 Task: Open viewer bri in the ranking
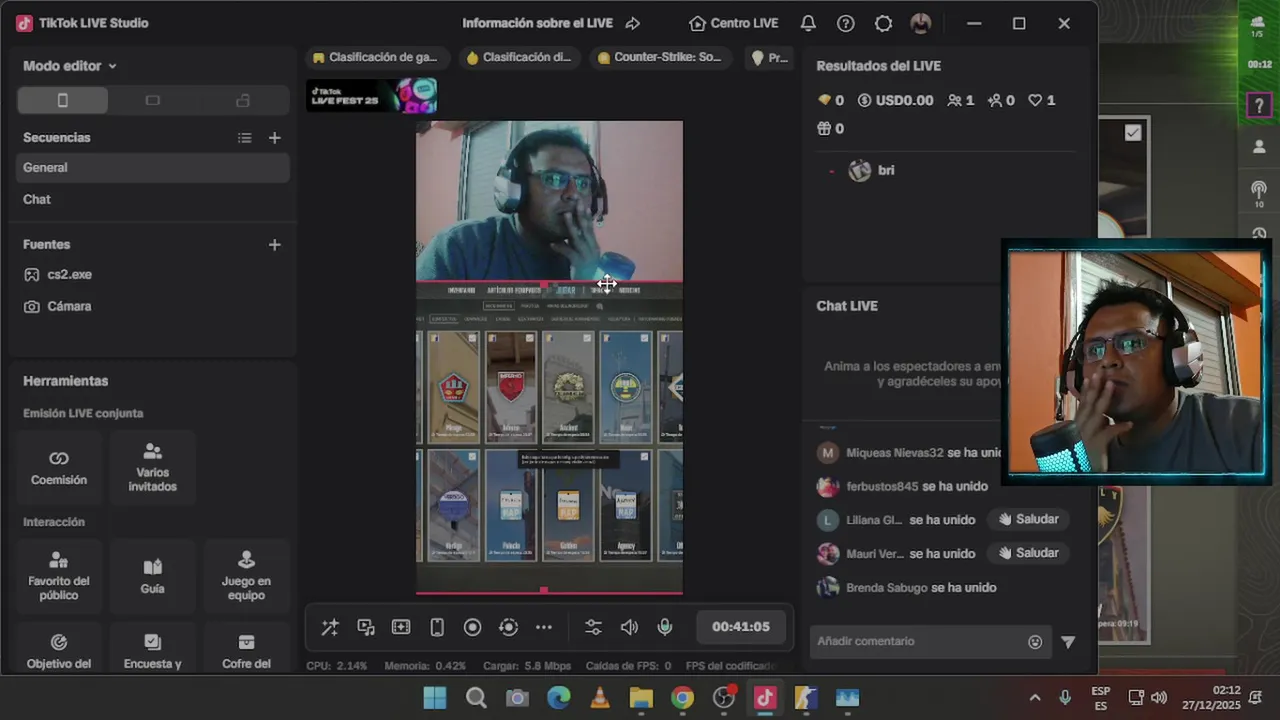point(872,170)
